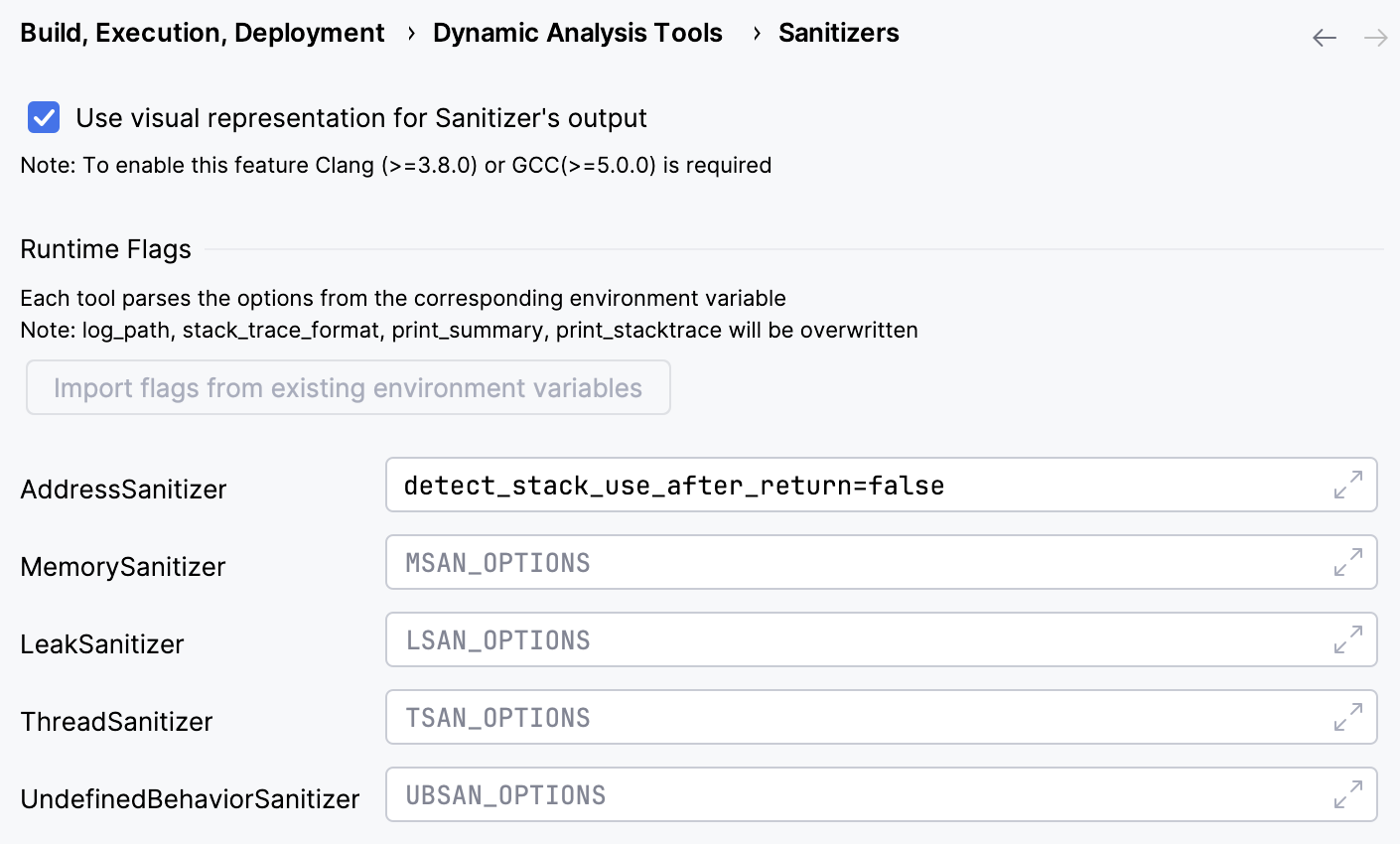Open the MemorySanitizer expand editor icon
Viewport: 1400px width, 844px height.
click(x=1347, y=562)
